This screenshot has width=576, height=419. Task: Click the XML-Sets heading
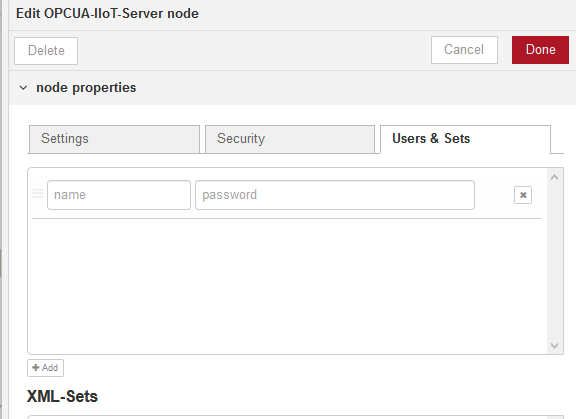(62, 397)
